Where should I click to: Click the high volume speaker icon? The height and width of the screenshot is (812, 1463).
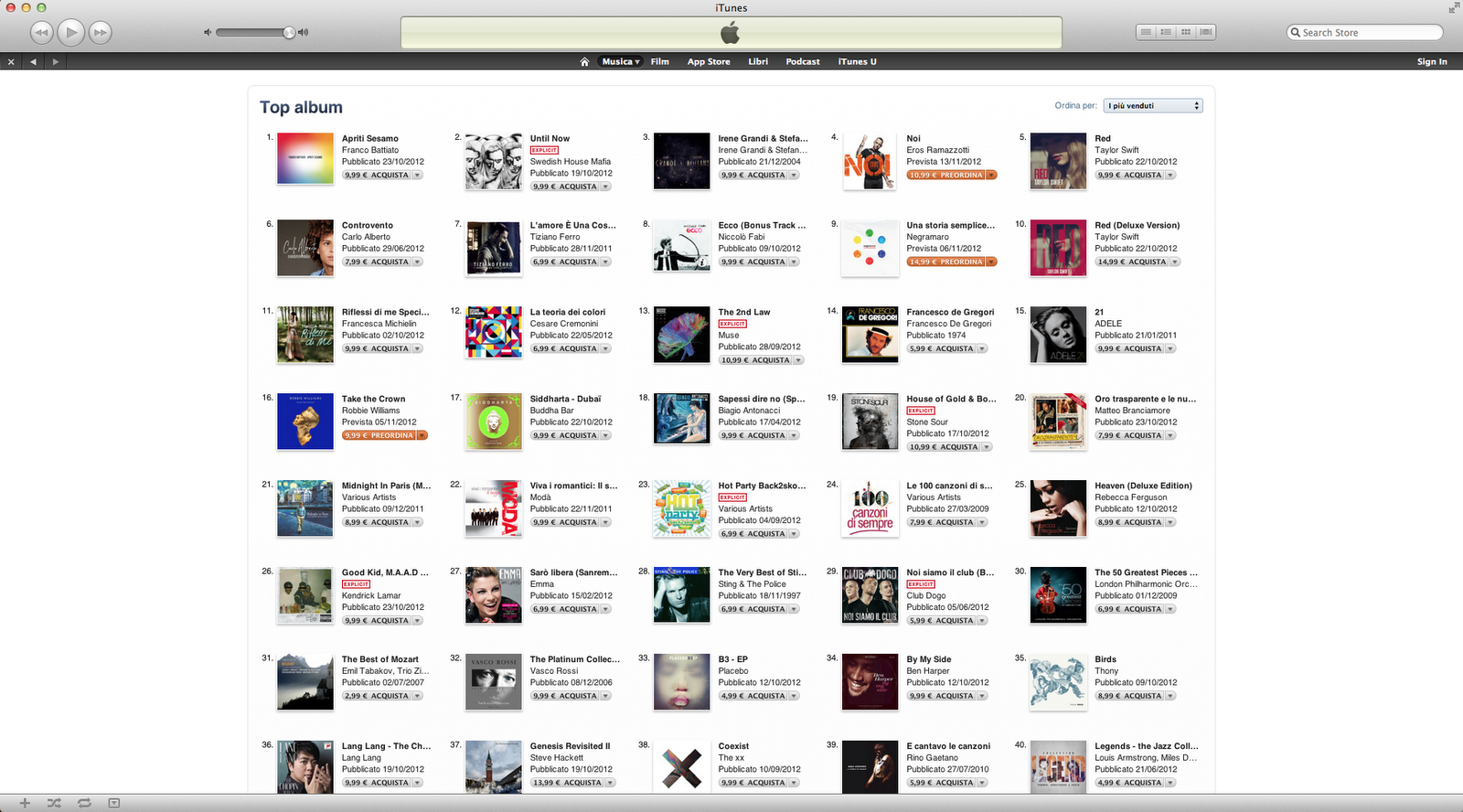coord(304,32)
